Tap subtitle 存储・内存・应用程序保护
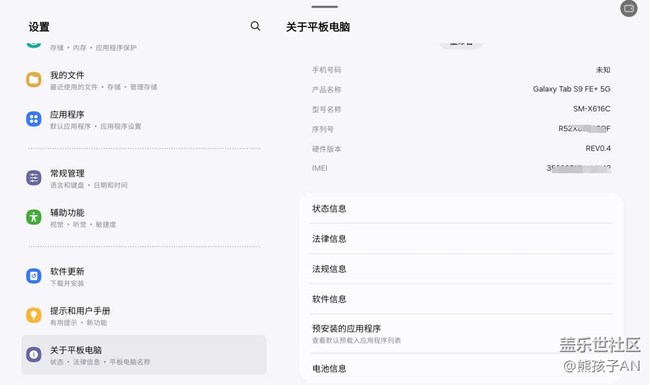This screenshot has width=650, height=385. pos(93,48)
